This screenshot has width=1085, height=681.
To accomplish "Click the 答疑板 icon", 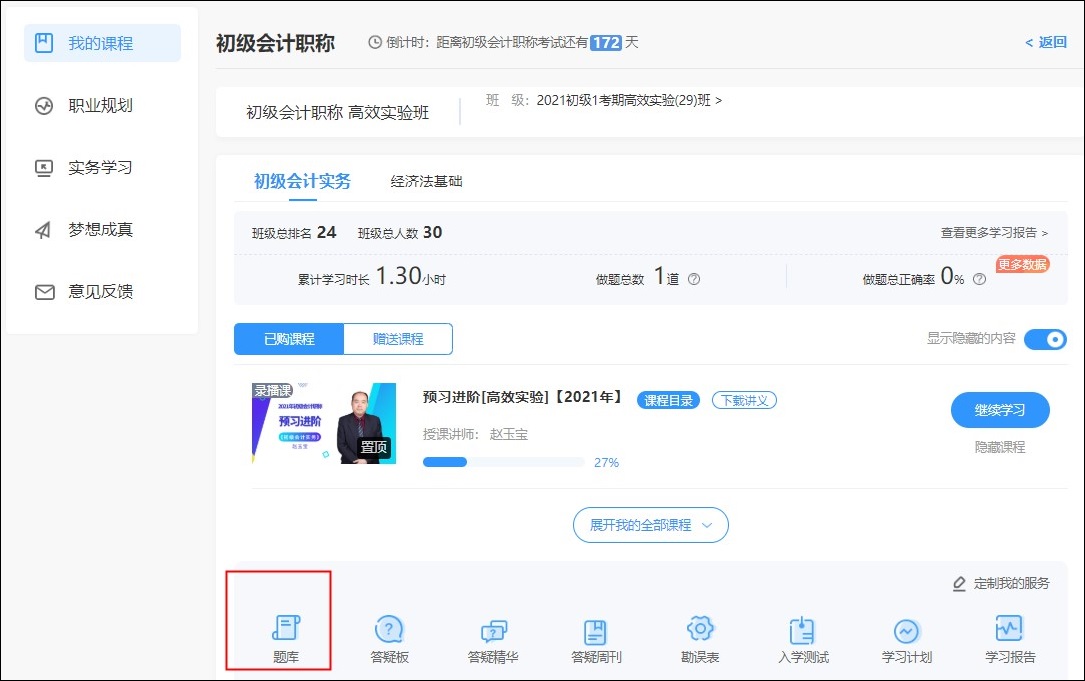I will (x=389, y=635).
